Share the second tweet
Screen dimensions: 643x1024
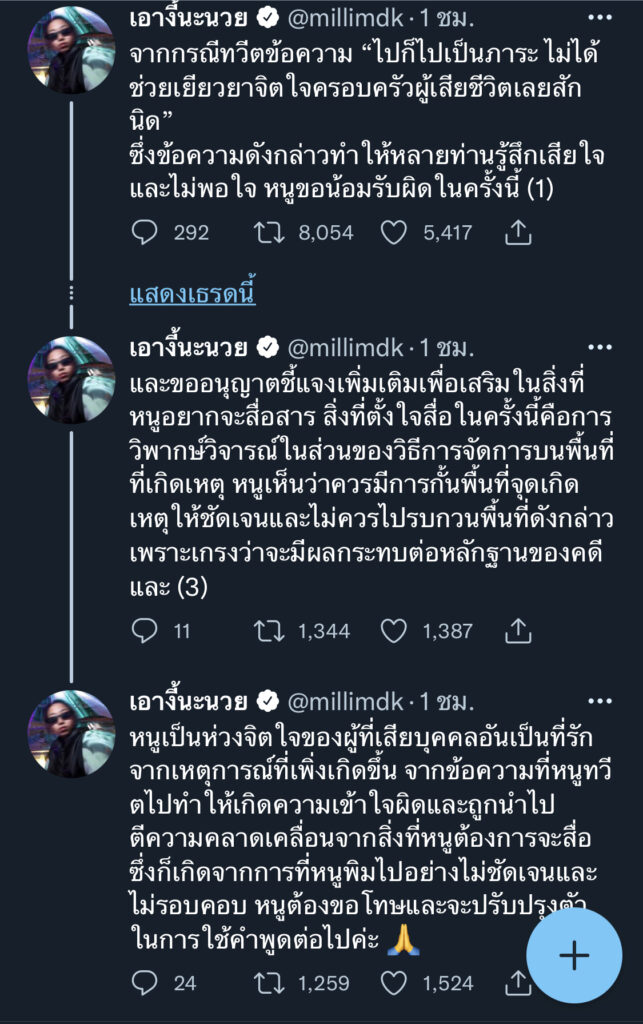517,630
